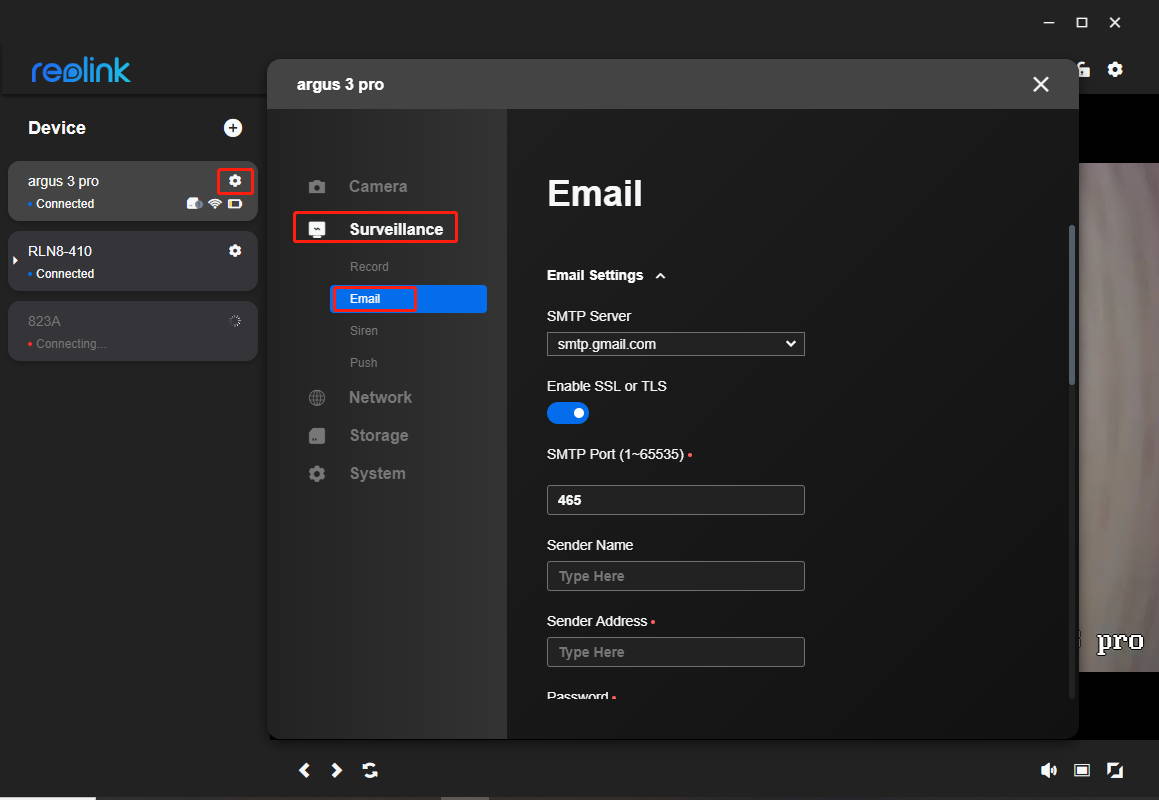Open the System settings section

[377, 473]
